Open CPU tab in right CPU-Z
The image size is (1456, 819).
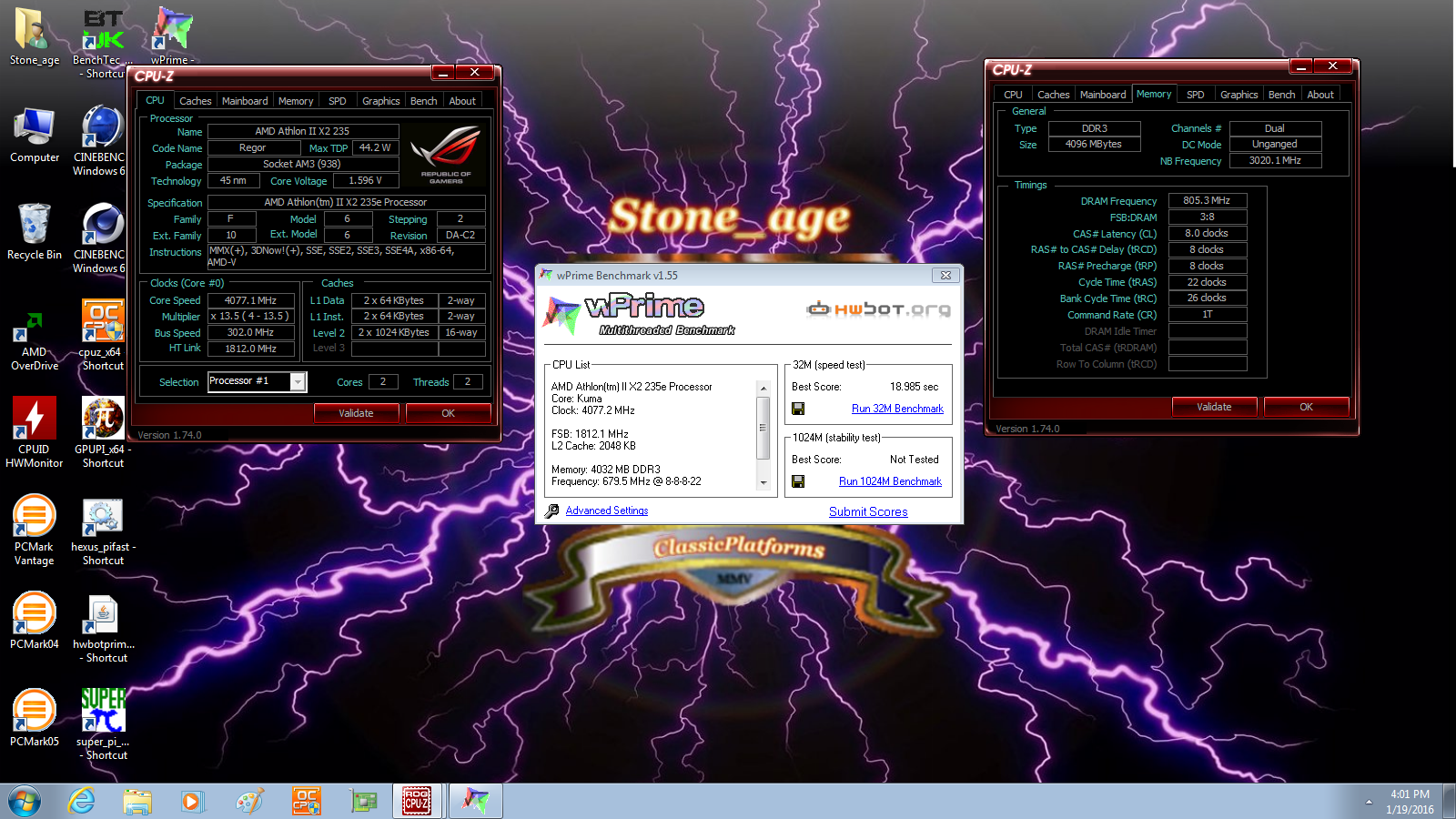pos(1013,95)
